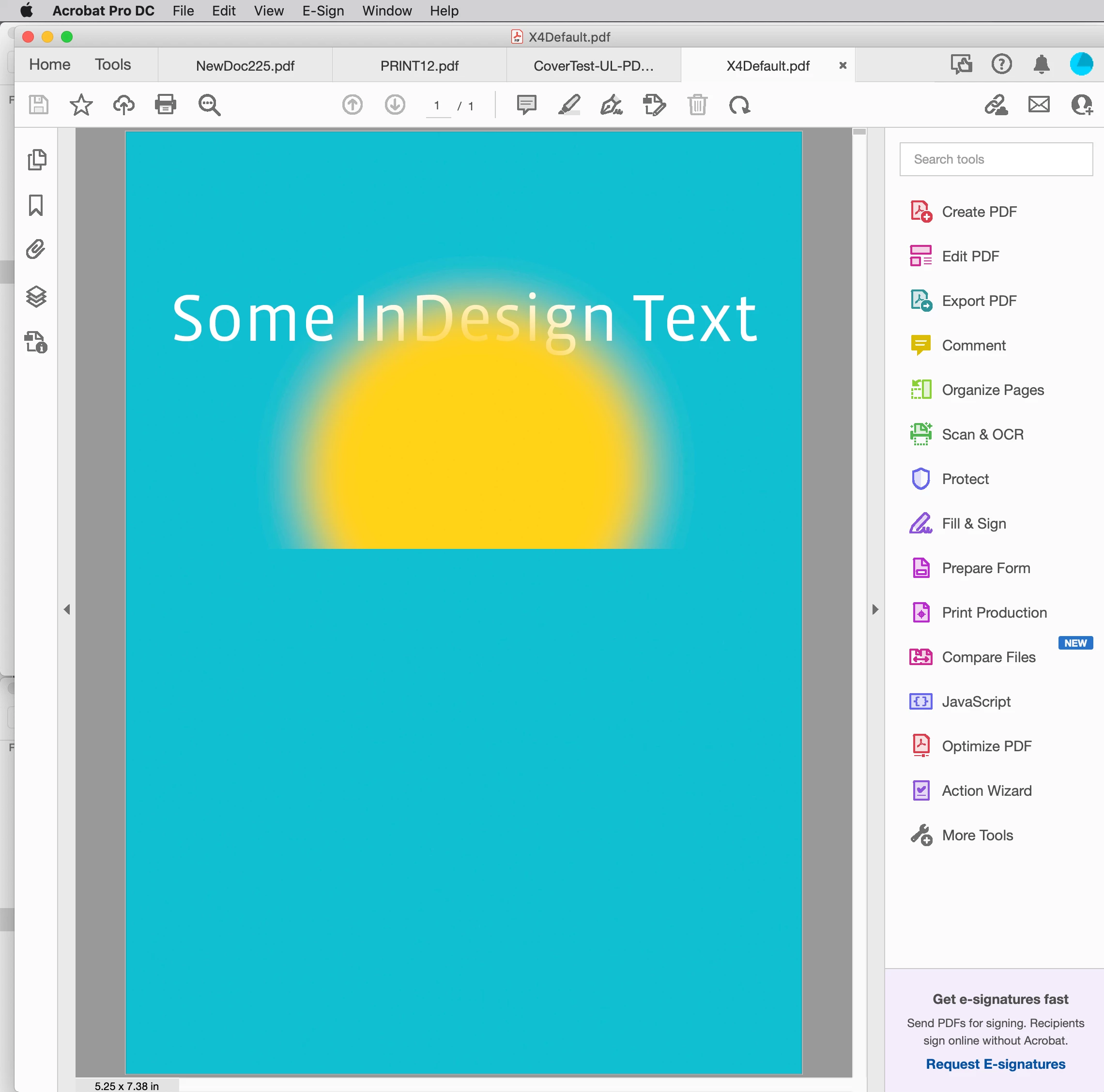
Task: Collapse the right tools pane arrow
Action: (x=875, y=609)
